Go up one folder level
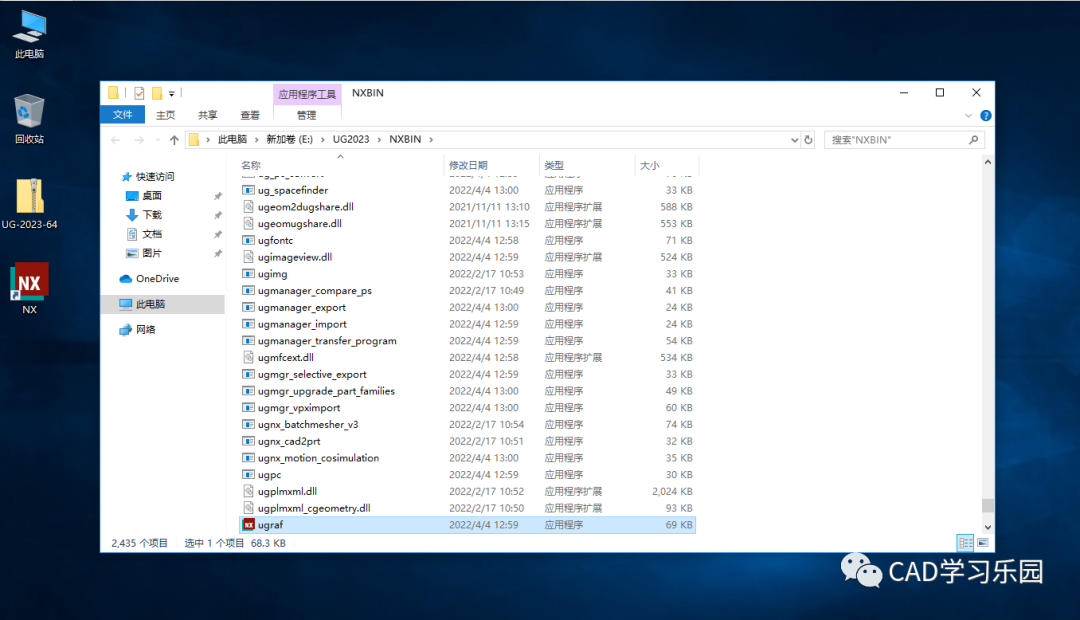This screenshot has height=620, width=1080. (174, 140)
